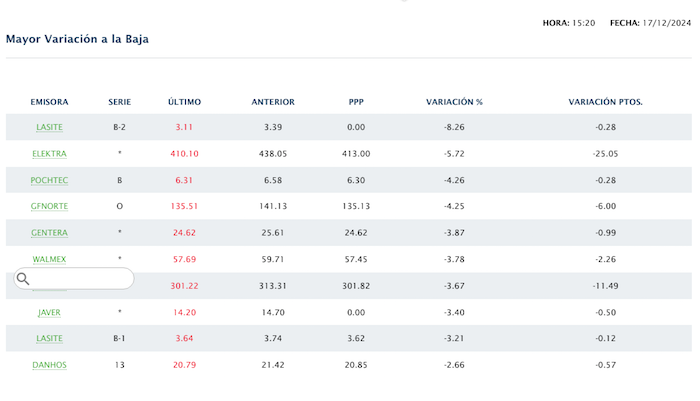700x401 pixels.
Task: Go to the POCHTEC issuer page
Action: tap(49, 180)
